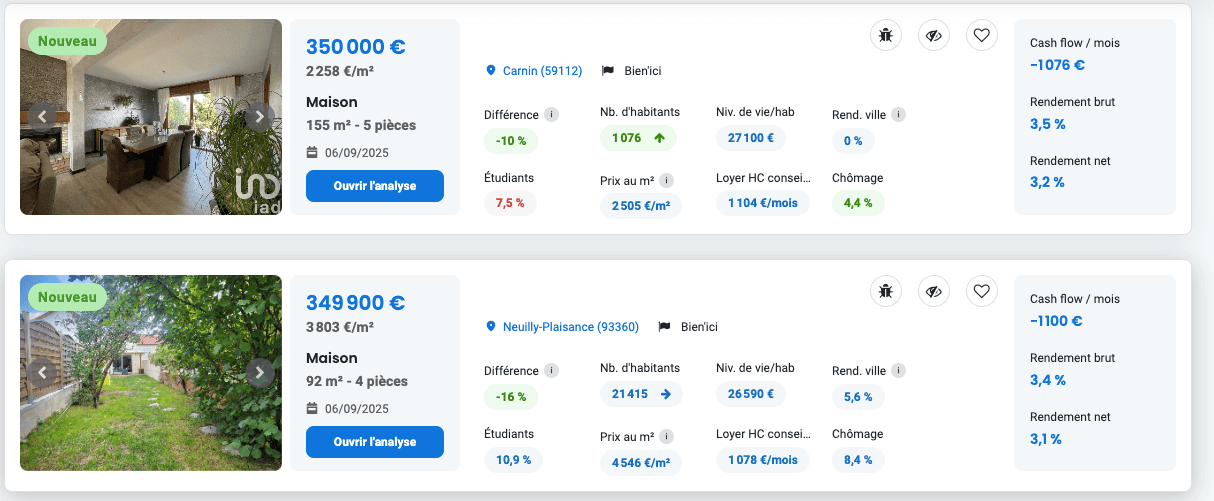The image size is (1214, 501).
Task: Go to previous photo of garden listing
Action: [x=42, y=373]
